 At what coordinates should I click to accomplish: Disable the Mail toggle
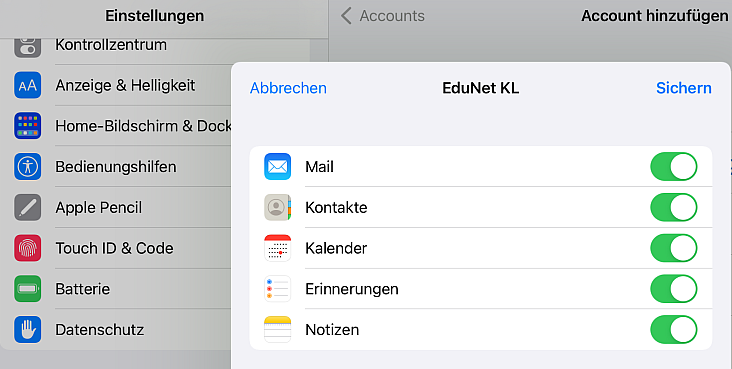pyautogui.click(x=674, y=166)
